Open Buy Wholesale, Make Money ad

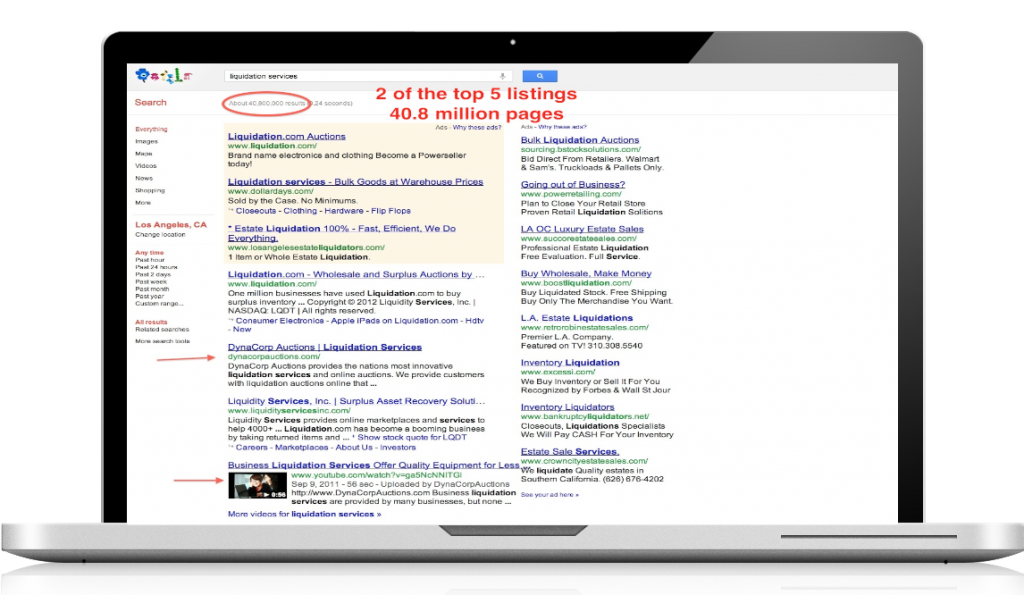pyautogui.click(x=586, y=274)
